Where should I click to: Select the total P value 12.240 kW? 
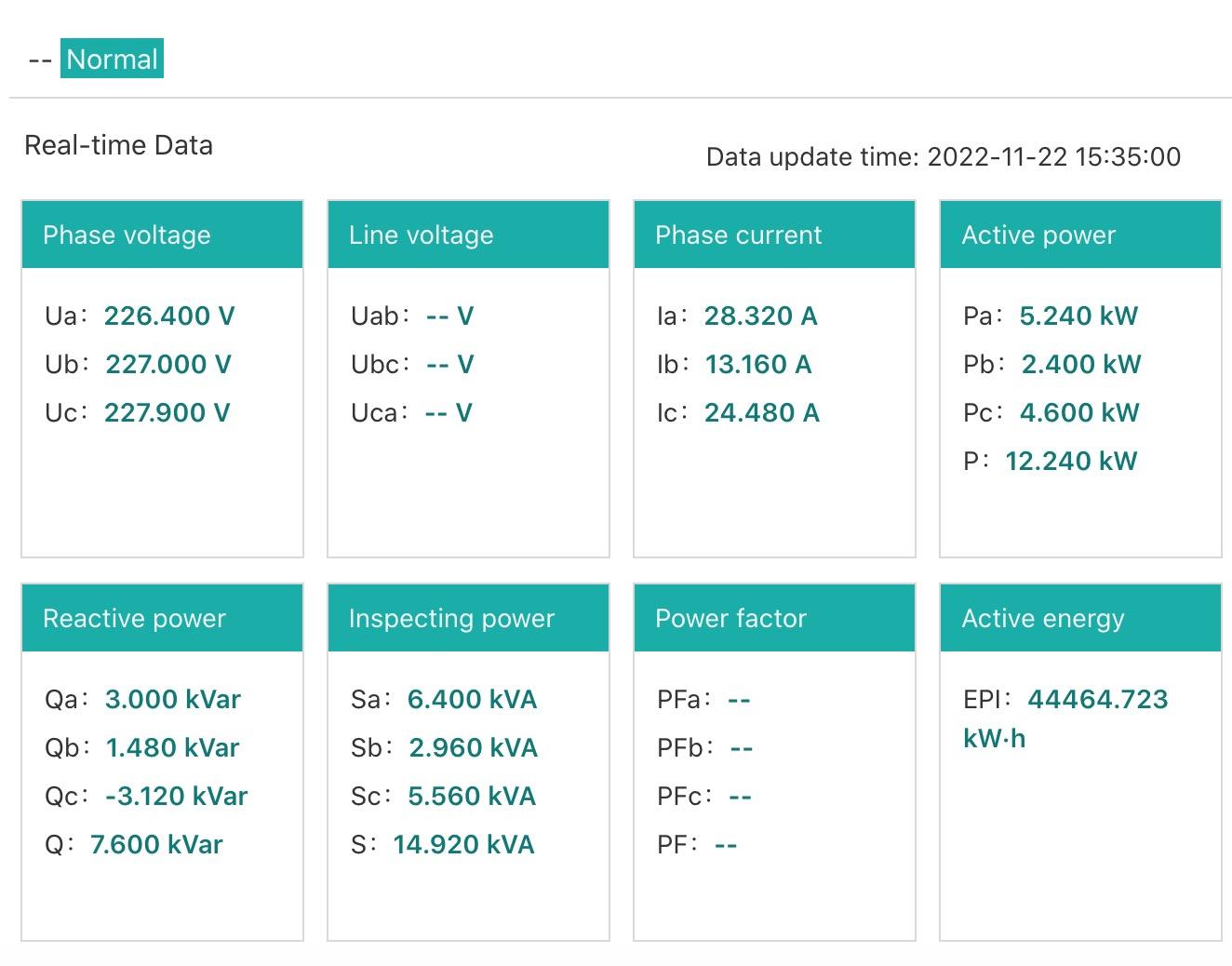(1071, 462)
